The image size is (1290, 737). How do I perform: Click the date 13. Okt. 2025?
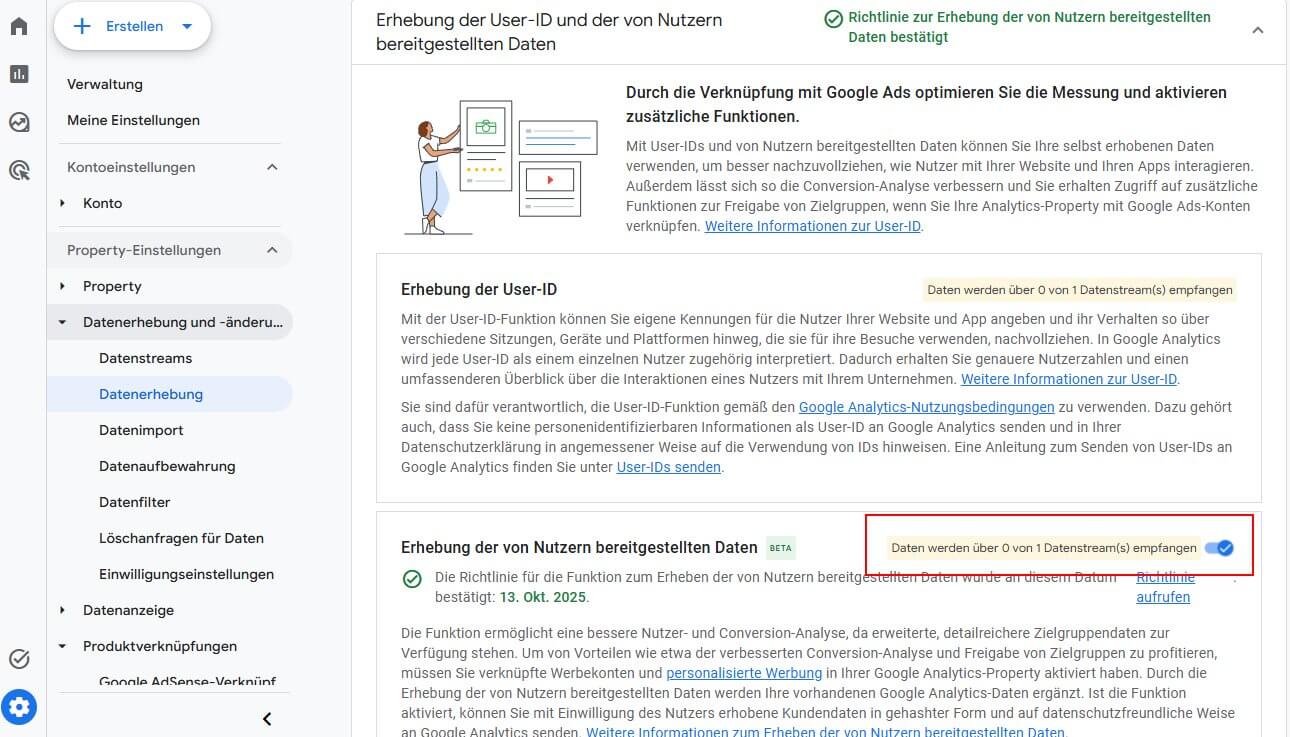coord(544,597)
